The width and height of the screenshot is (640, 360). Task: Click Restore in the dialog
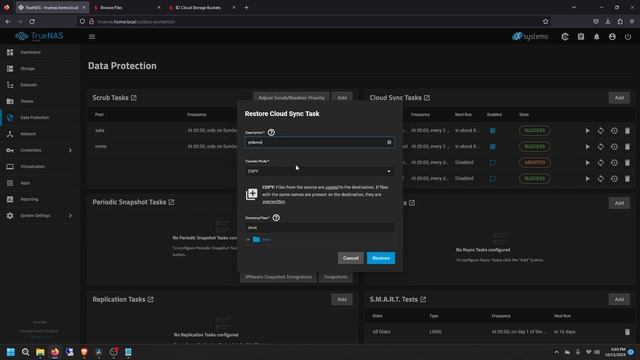pyautogui.click(x=381, y=258)
